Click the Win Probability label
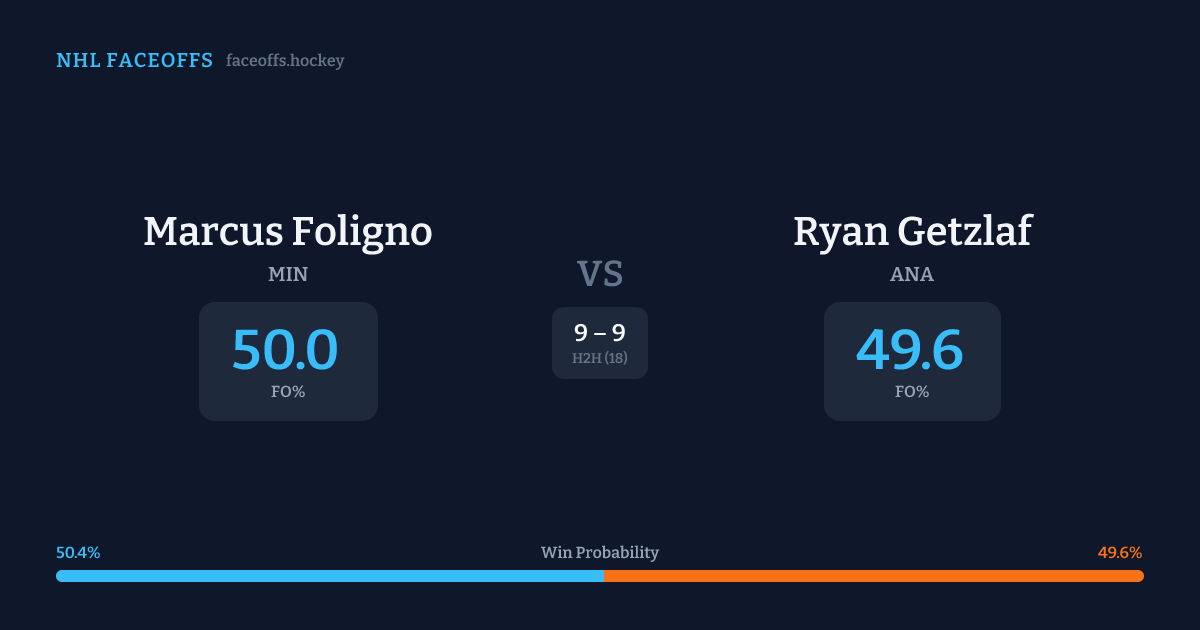This screenshot has width=1200, height=630. [600, 553]
